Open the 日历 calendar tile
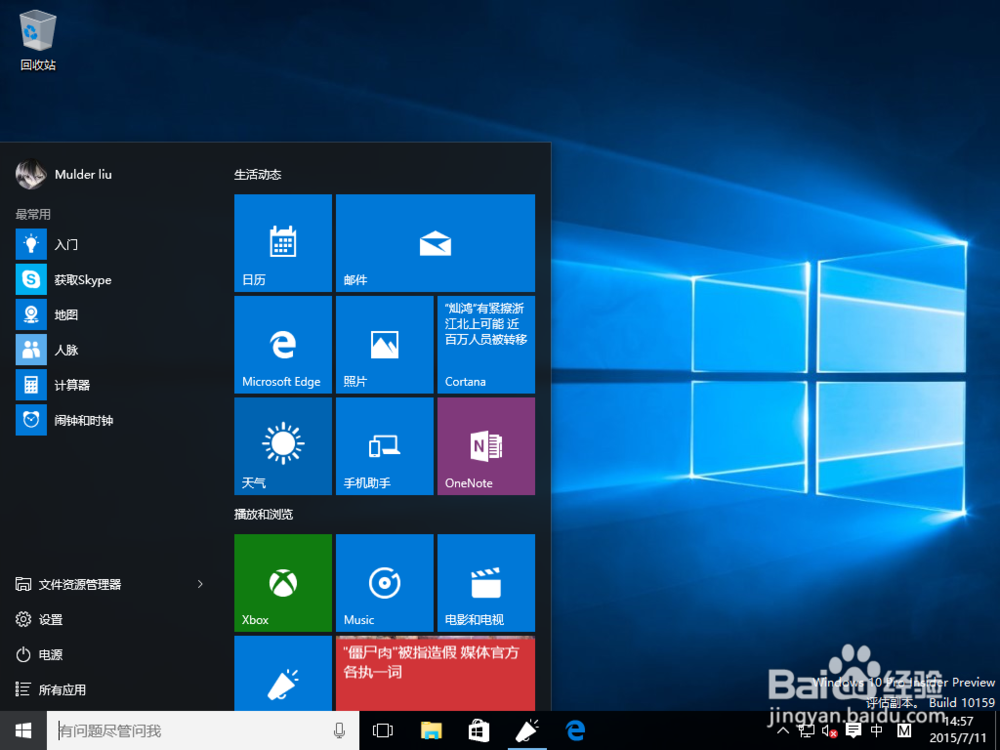 tap(283, 243)
